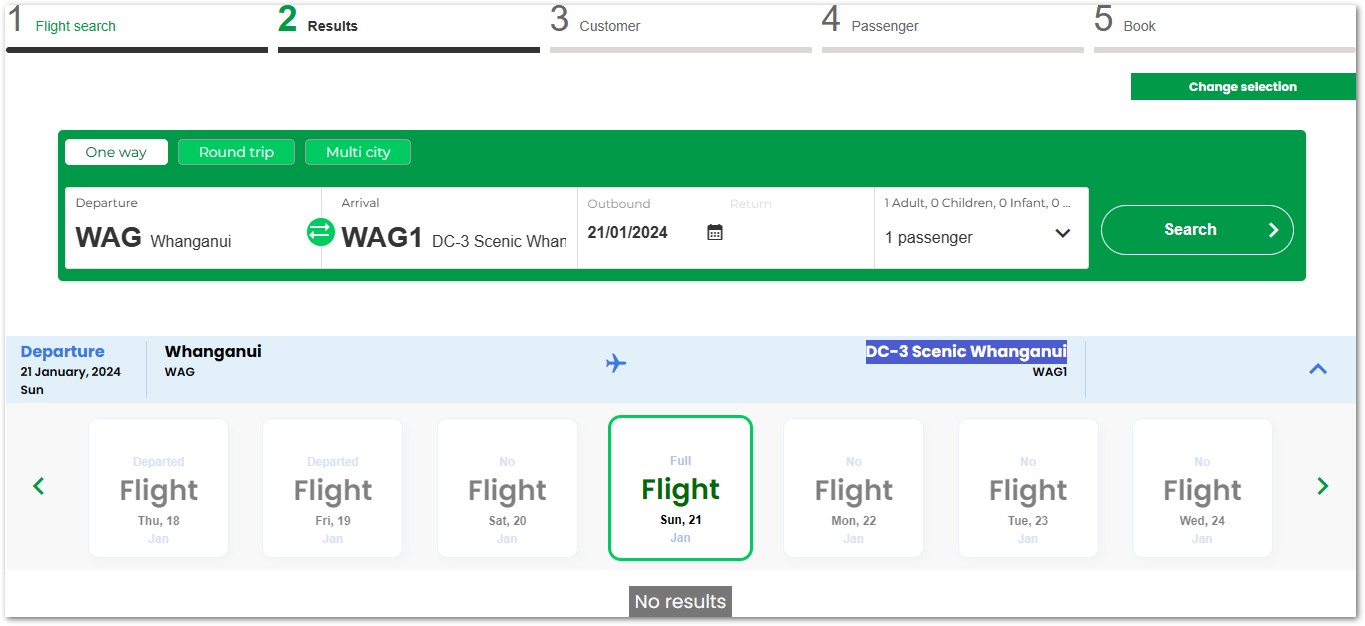Click the airplane icon in route header
Screen dimensions: 1365x626
[x=616, y=362]
